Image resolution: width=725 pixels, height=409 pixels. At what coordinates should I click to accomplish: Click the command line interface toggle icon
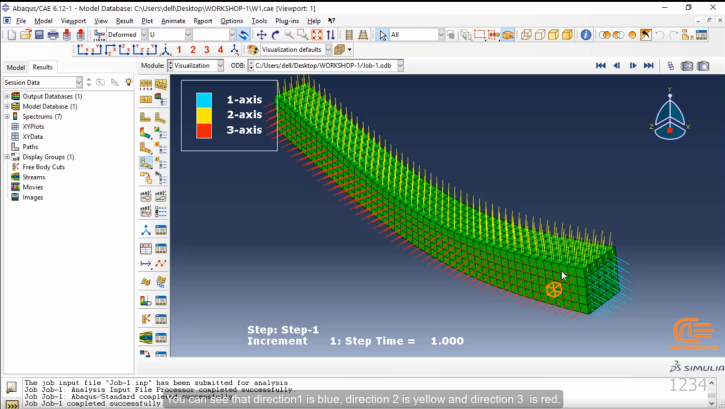[x=12, y=405]
